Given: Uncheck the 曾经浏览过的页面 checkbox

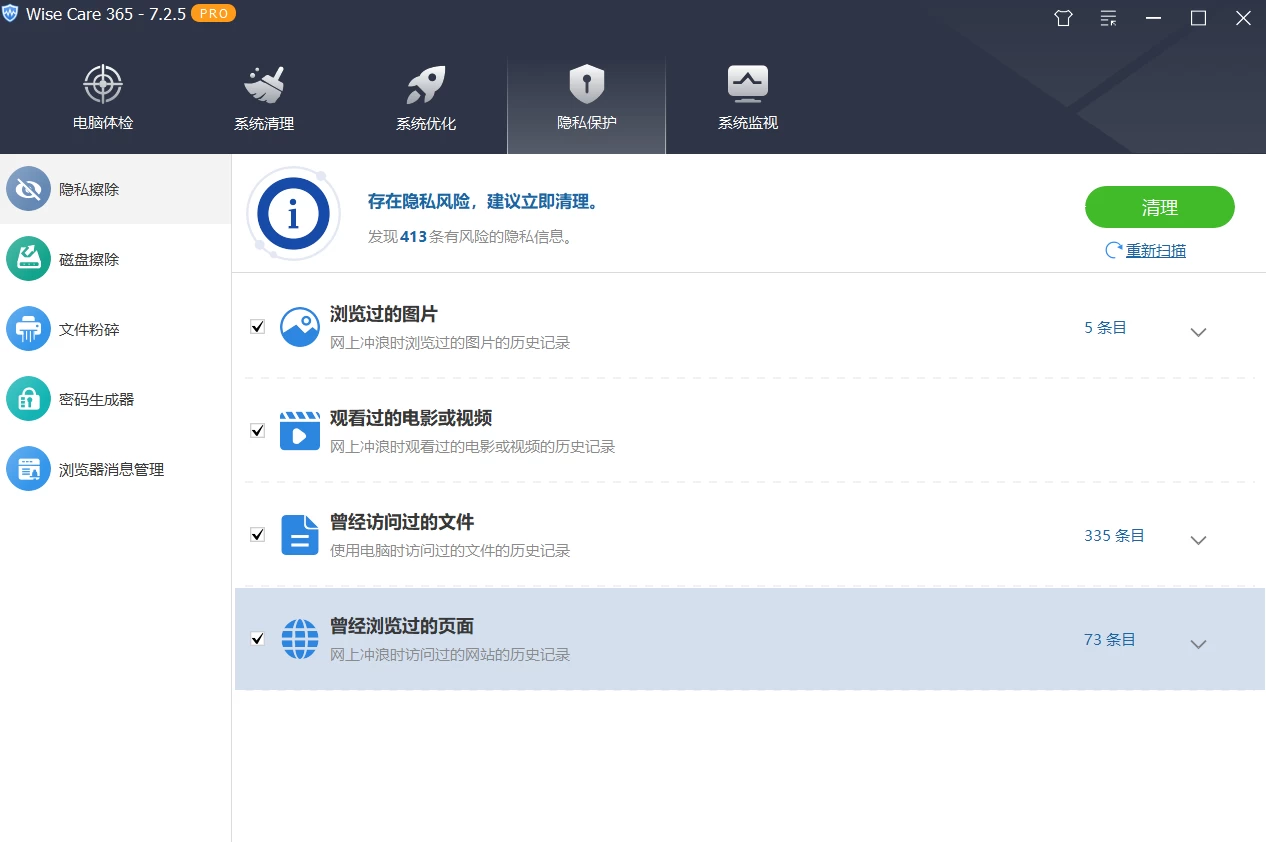Looking at the screenshot, I should click(x=257, y=639).
